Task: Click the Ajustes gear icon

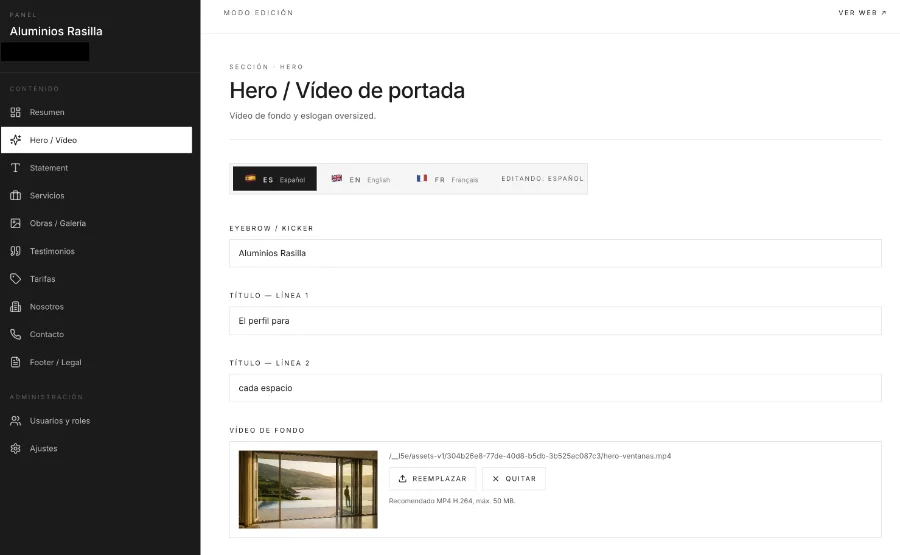Action: tap(15, 448)
